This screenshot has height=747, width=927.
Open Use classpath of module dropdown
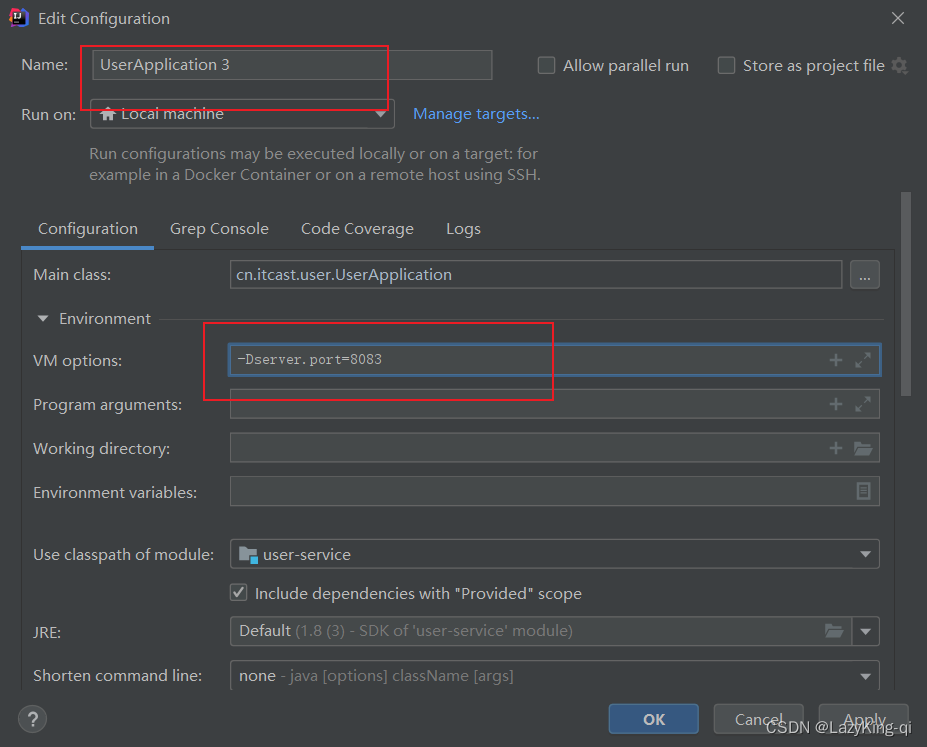pos(554,554)
